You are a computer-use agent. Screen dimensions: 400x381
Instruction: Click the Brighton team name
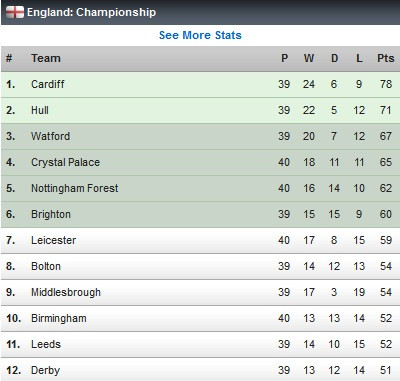(x=51, y=214)
